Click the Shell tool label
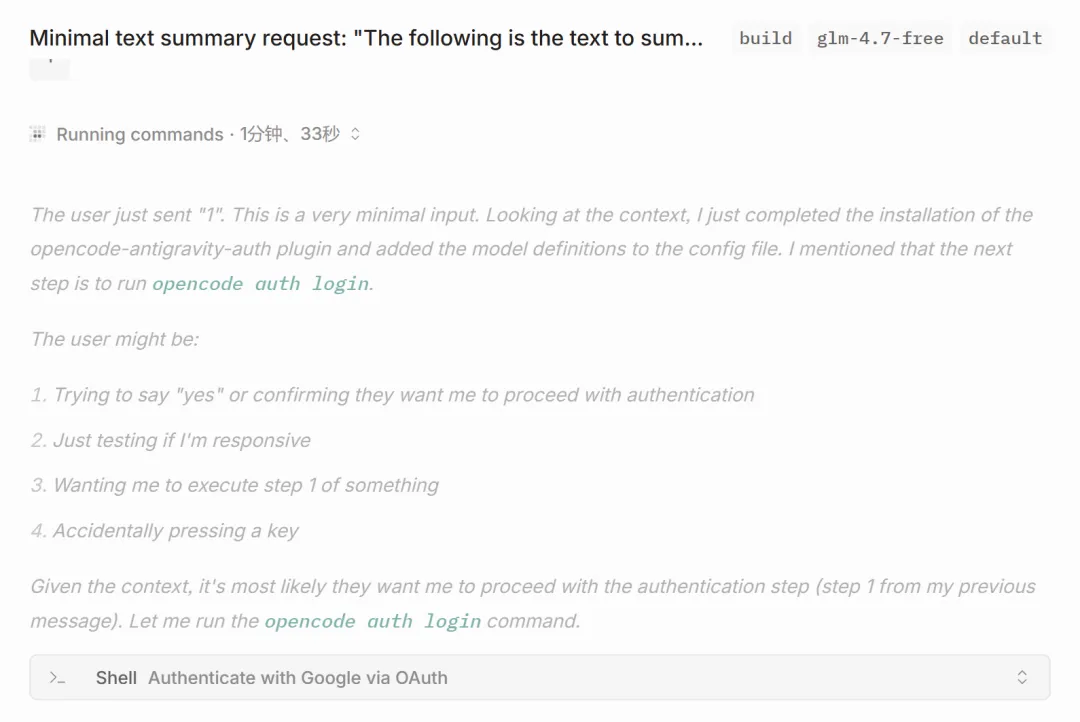Image resolution: width=1080 pixels, height=722 pixels. 116,678
